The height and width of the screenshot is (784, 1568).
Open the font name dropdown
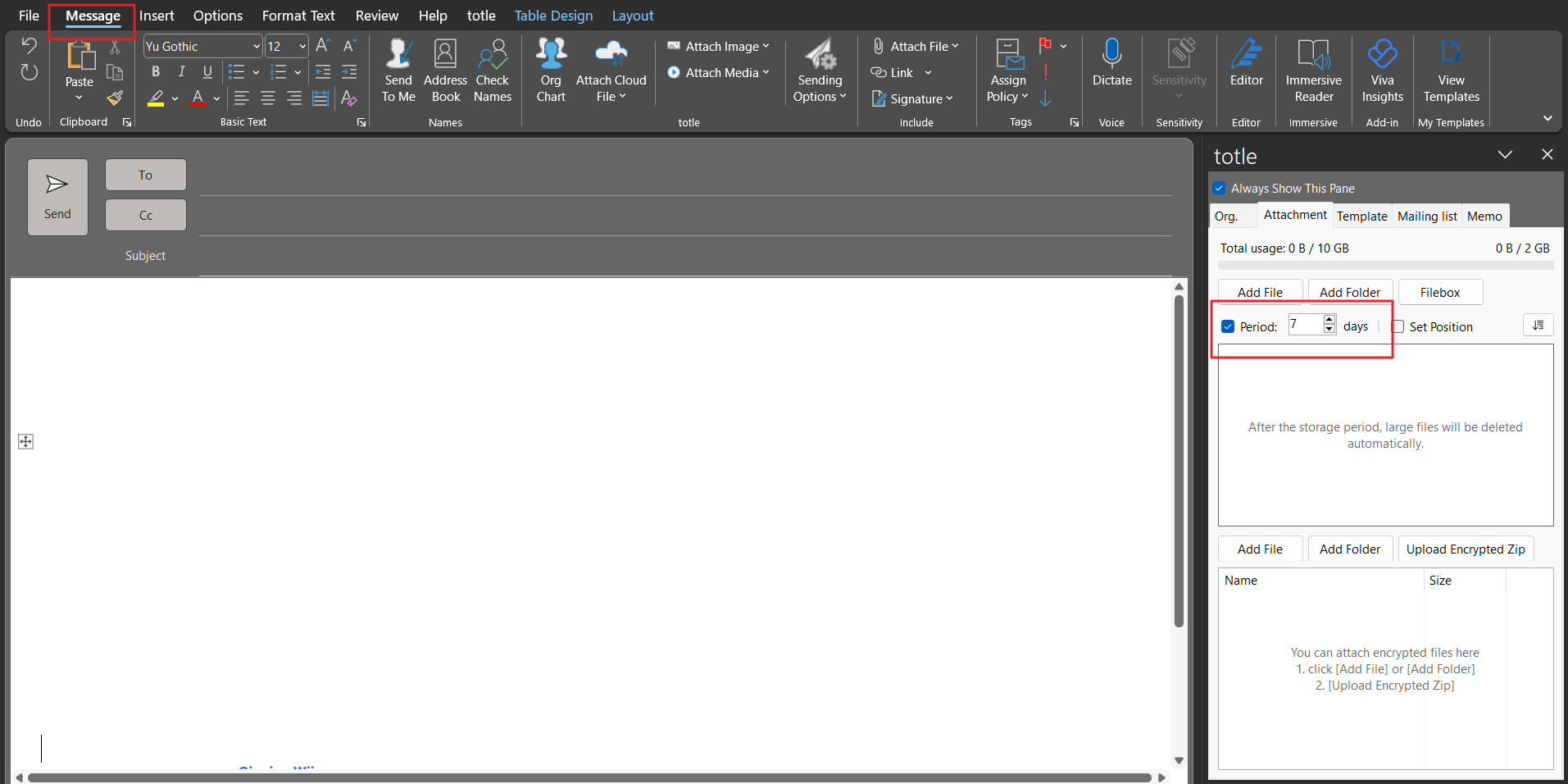(256, 47)
